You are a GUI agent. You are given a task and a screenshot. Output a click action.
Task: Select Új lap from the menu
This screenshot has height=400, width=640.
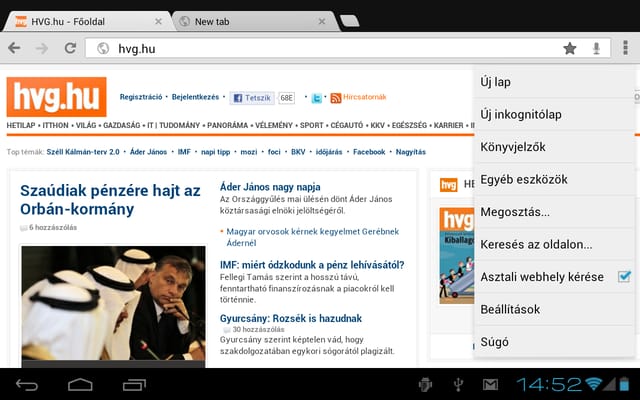(554, 82)
